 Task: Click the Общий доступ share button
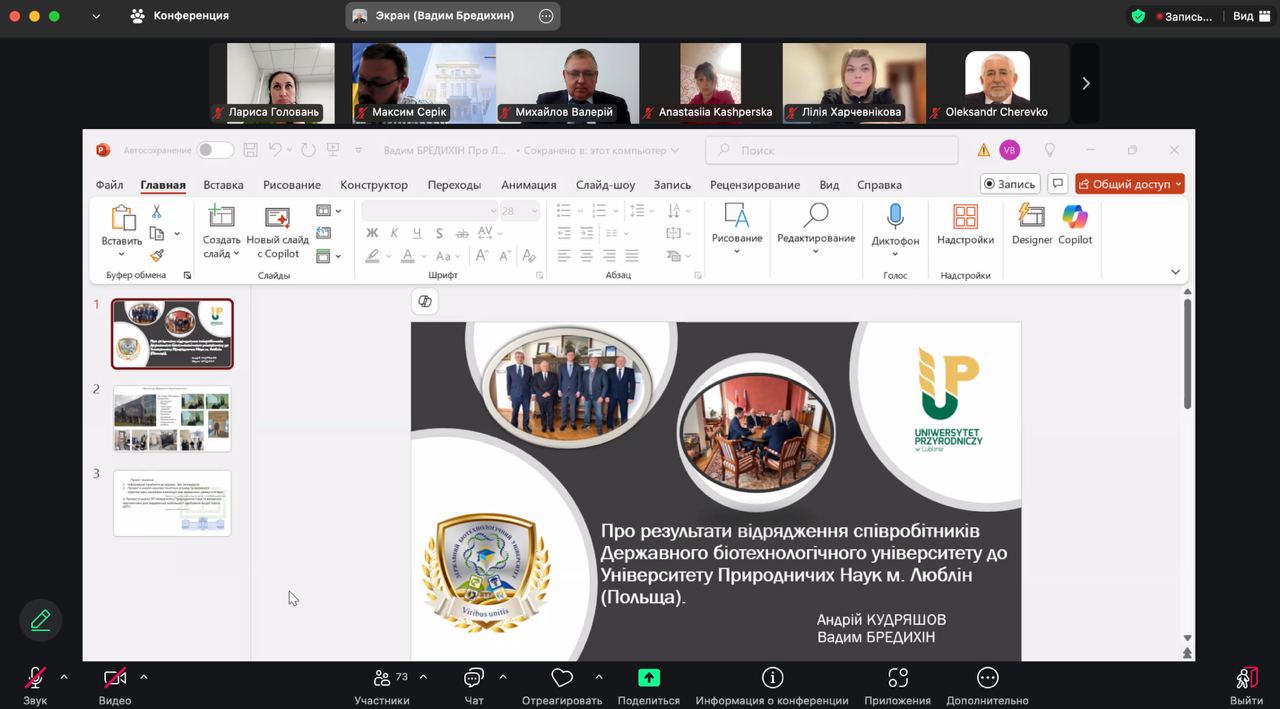pos(1130,184)
